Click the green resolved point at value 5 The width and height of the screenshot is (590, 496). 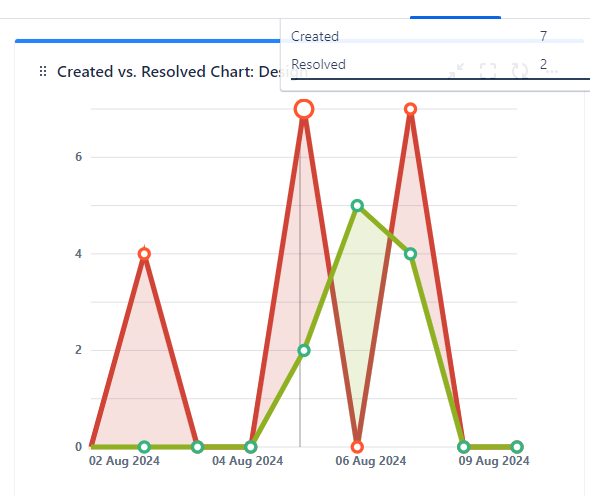point(357,205)
